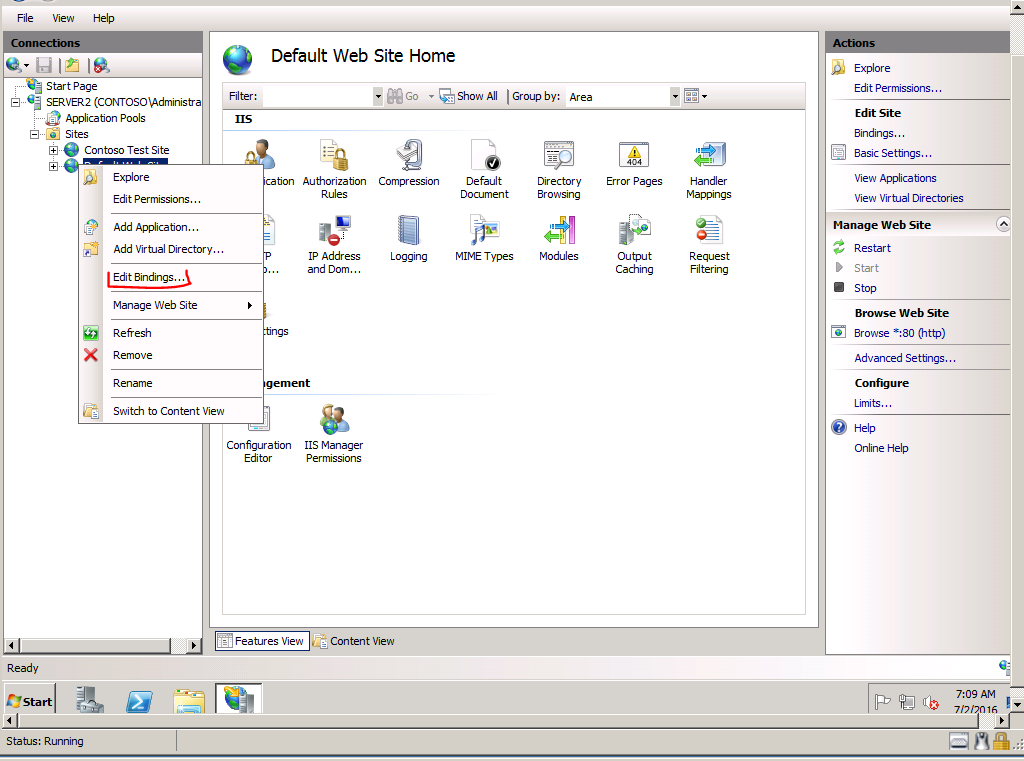Click the Limits link under Configure
This screenshot has width=1024, height=761.
coord(872,403)
